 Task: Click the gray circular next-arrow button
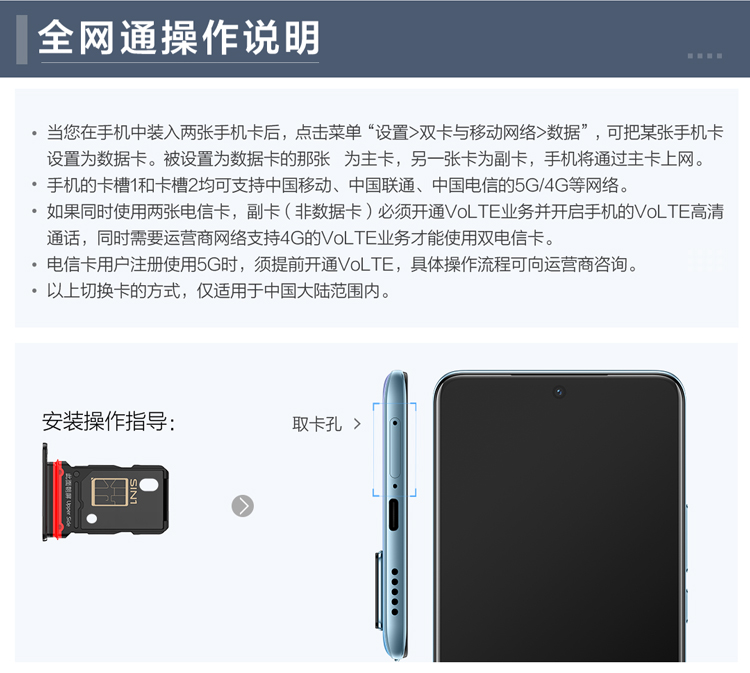[243, 506]
